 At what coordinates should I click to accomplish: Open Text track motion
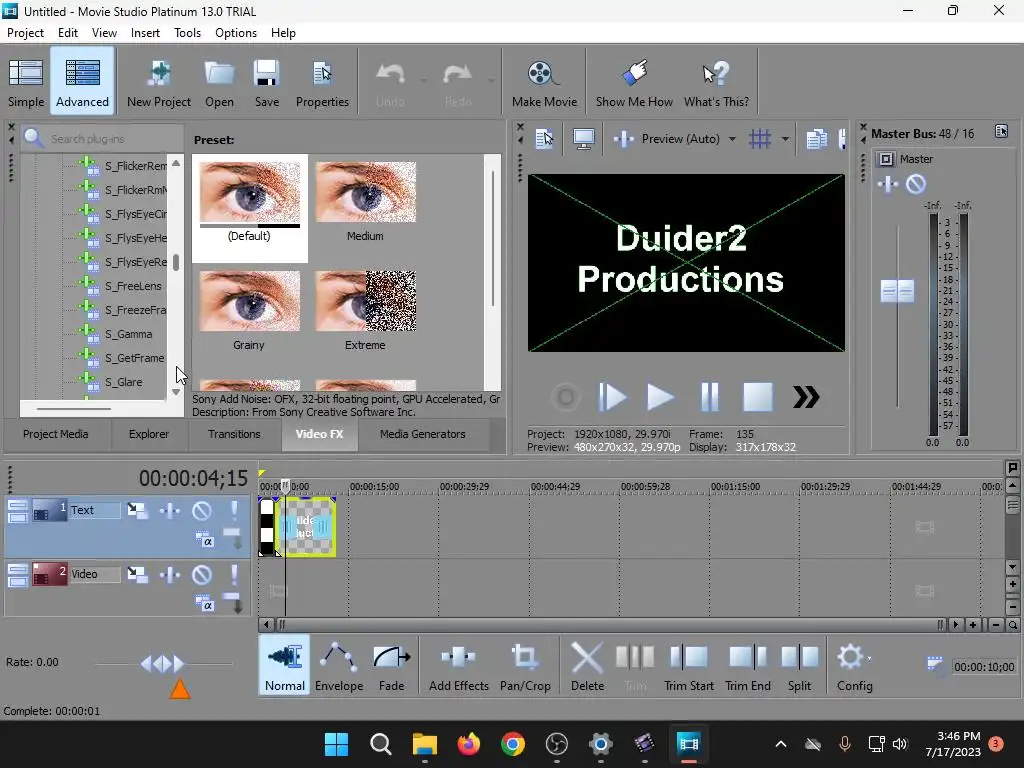point(137,510)
